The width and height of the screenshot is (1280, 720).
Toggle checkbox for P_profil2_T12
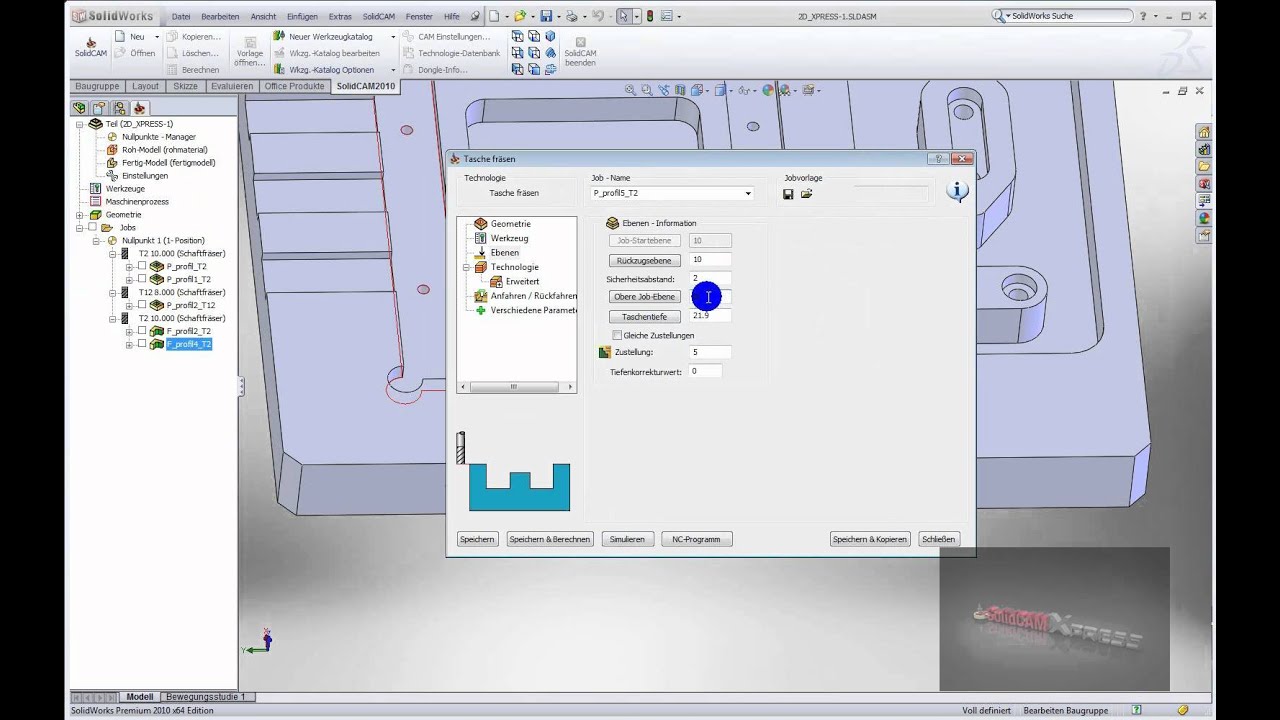click(x=142, y=305)
